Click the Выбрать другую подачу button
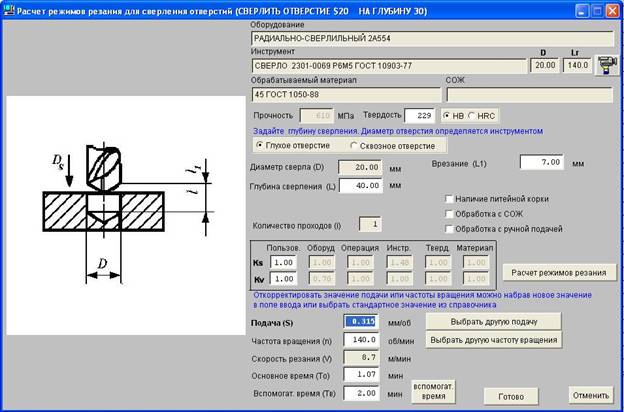This screenshot has height=412, width=624. pos(492,321)
